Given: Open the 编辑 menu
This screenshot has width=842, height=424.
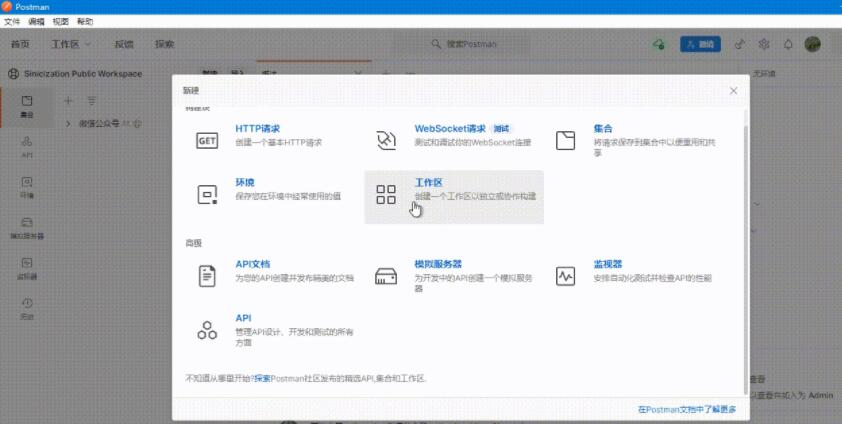Looking at the screenshot, I should 37,21.
